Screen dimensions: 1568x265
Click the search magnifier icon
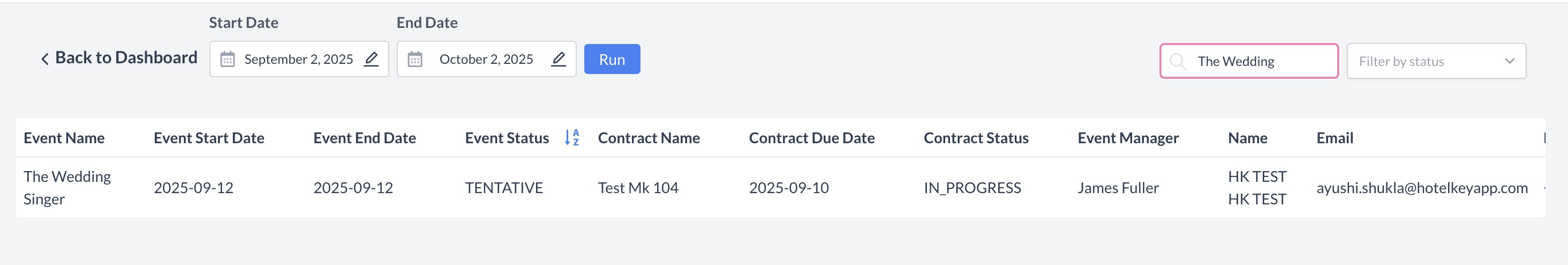pos(1178,62)
